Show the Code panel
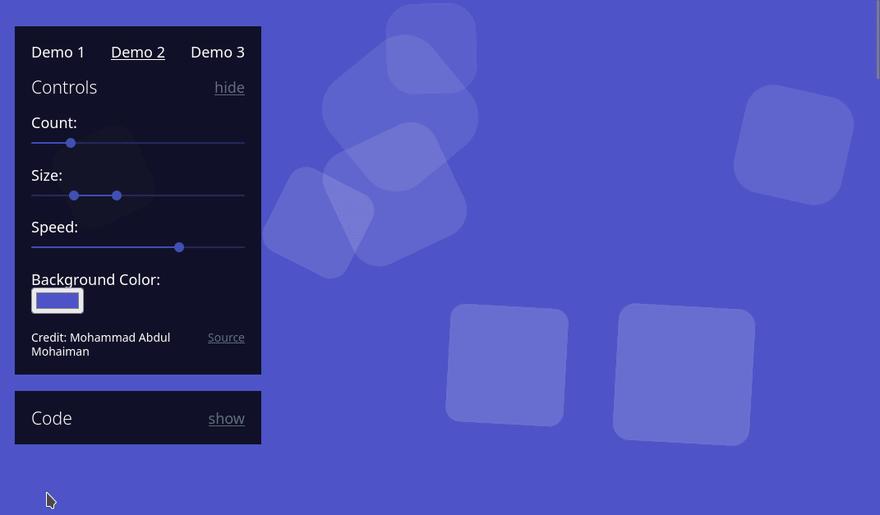The width and height of the screenshot is (880, 515). (227, 419)
